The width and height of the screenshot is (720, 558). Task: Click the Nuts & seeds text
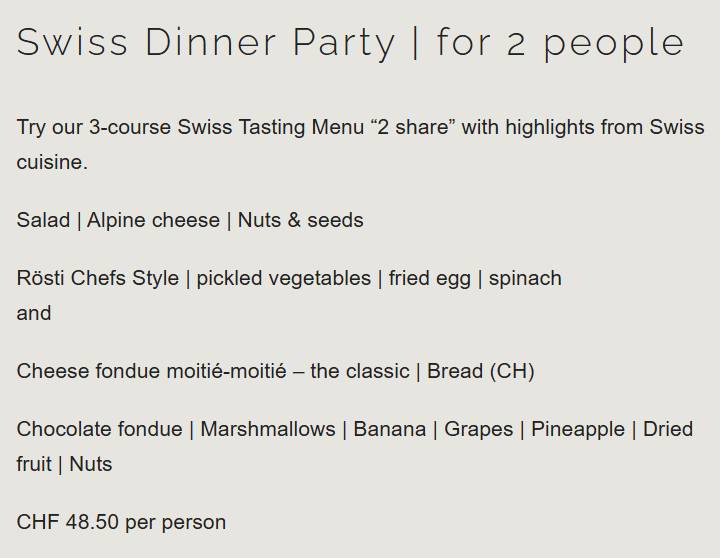click(x=300, y=220)
